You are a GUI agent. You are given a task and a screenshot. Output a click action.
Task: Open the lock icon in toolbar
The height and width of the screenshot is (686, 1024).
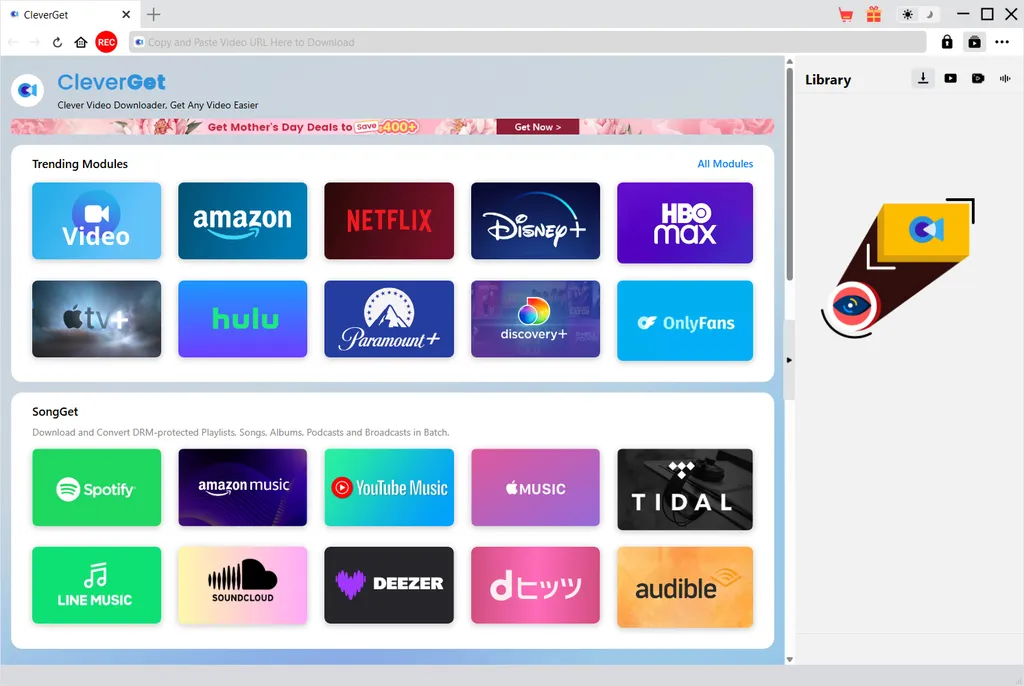pyautogui.click(x=947, y=42)
